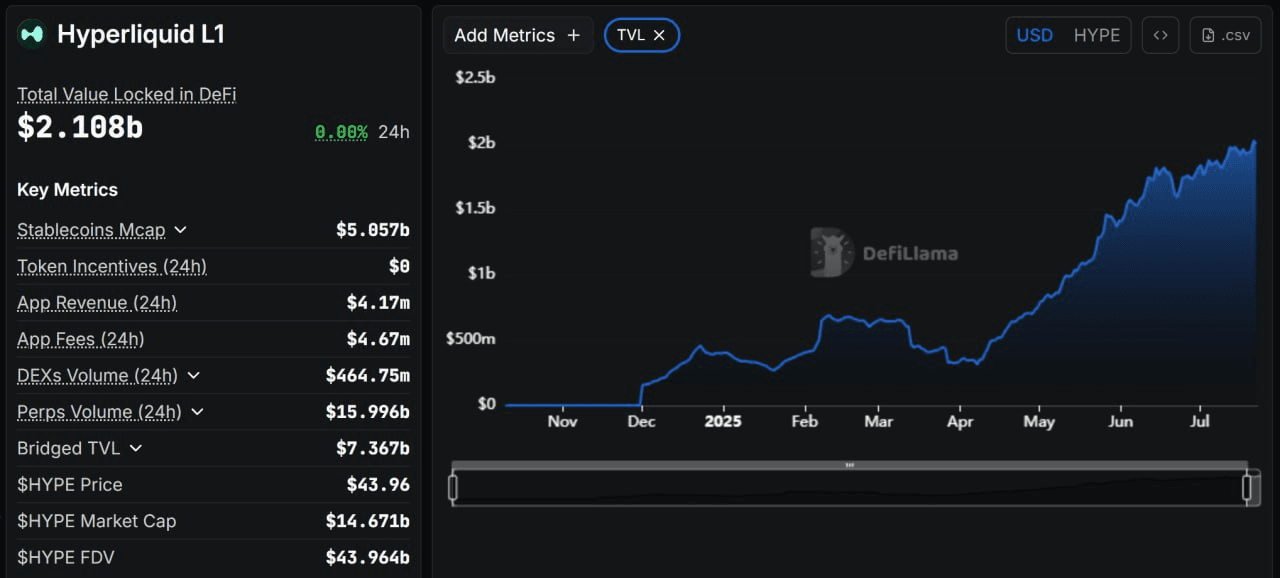Click the $43.96 HYPE price value
Screen dimensions: 1280x578
click(x=378, y=485)
